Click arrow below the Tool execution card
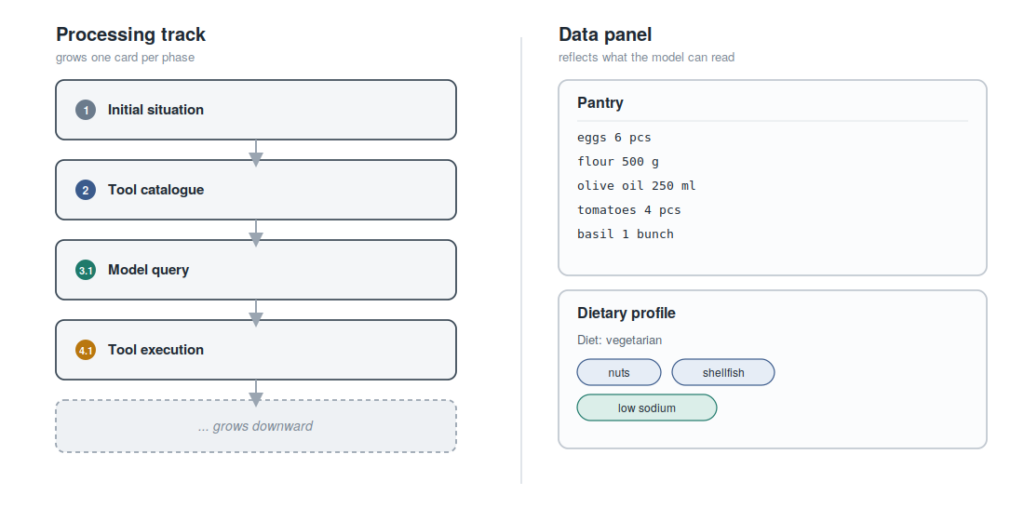The width and height of the screenshot is (1024, 521). tap(256, 393)
